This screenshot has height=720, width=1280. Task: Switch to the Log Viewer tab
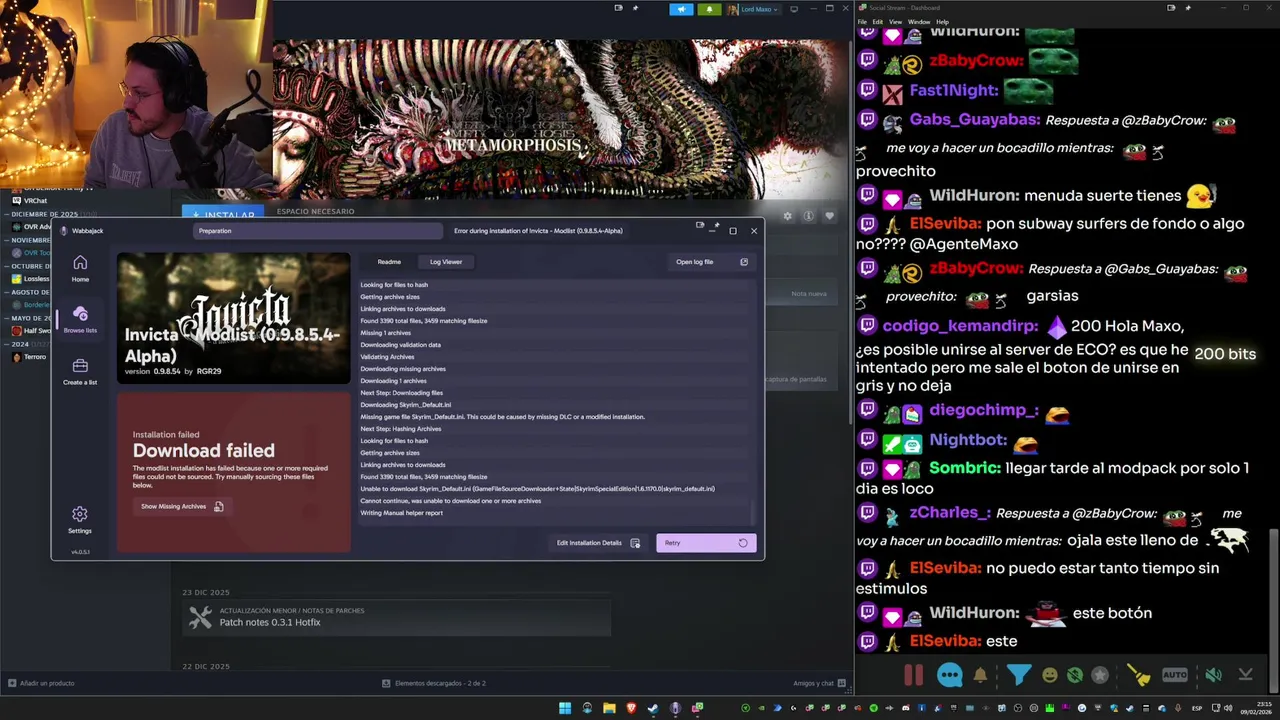[446, 262]
